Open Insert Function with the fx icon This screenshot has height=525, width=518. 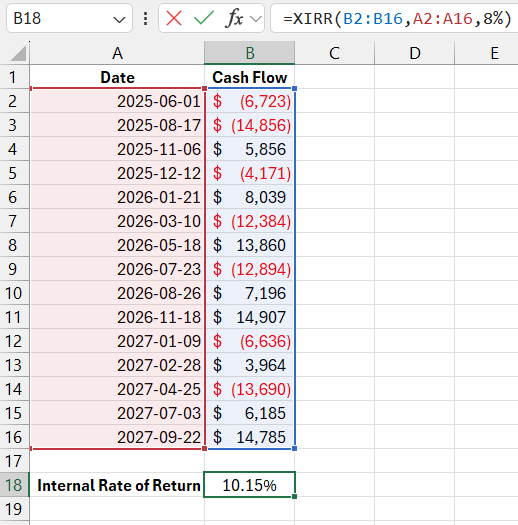(x=234, y=18)
